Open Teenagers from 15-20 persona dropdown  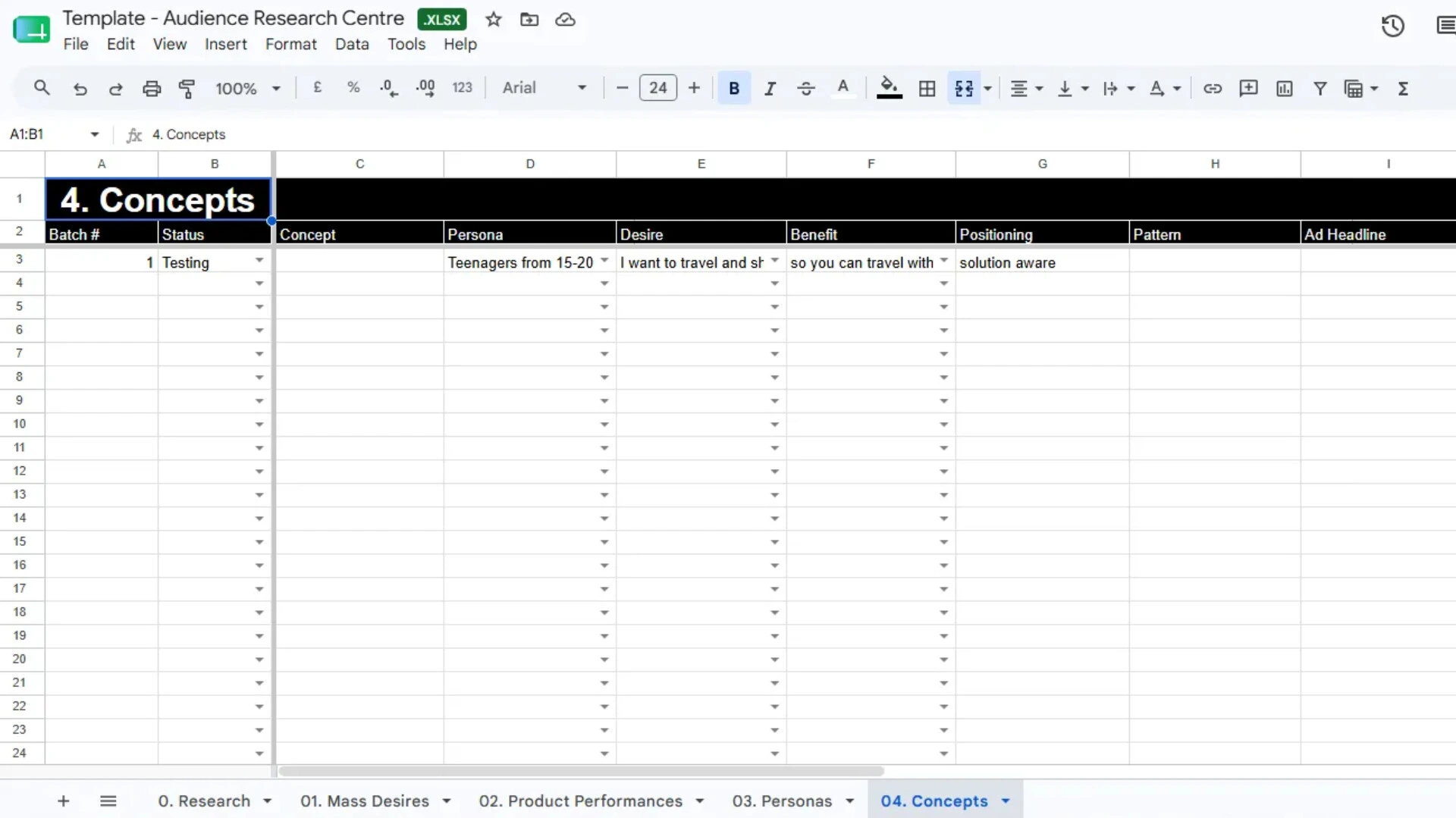coord(604,260)
